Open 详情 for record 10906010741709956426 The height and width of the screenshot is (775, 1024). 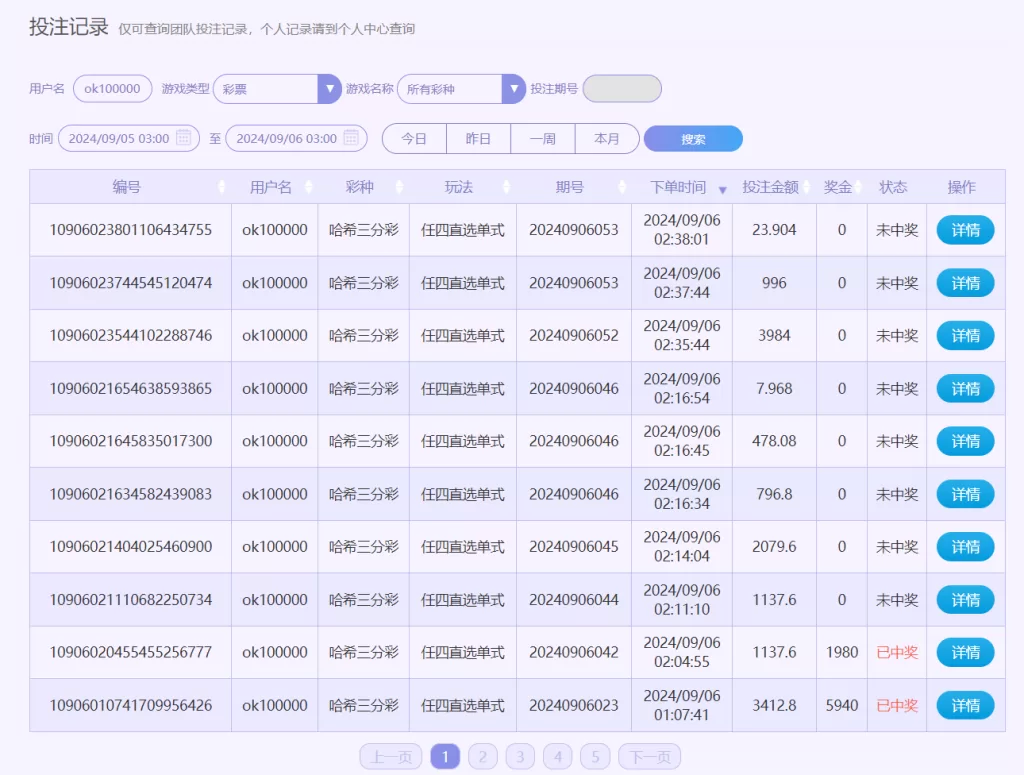(965, 705)
